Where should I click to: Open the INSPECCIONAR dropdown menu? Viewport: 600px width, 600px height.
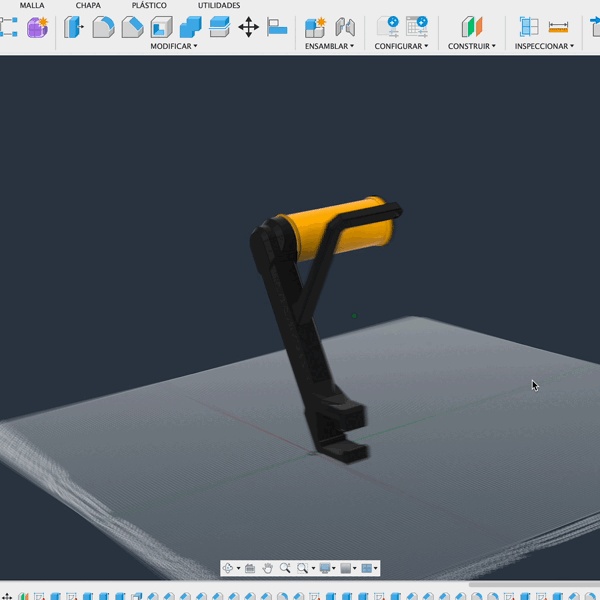[544, 46]
